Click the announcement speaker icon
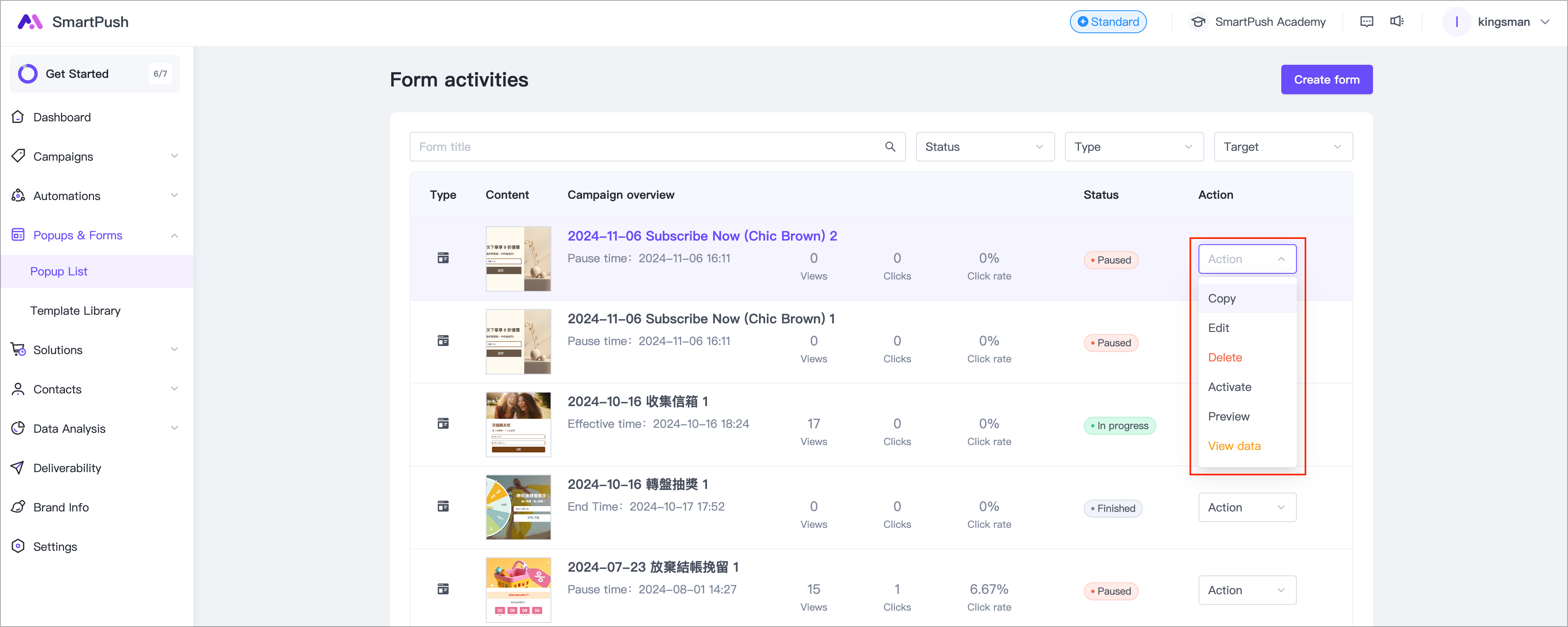Screen dimensions: 1568x627 pyautogui.click(x=1397, y=22)
